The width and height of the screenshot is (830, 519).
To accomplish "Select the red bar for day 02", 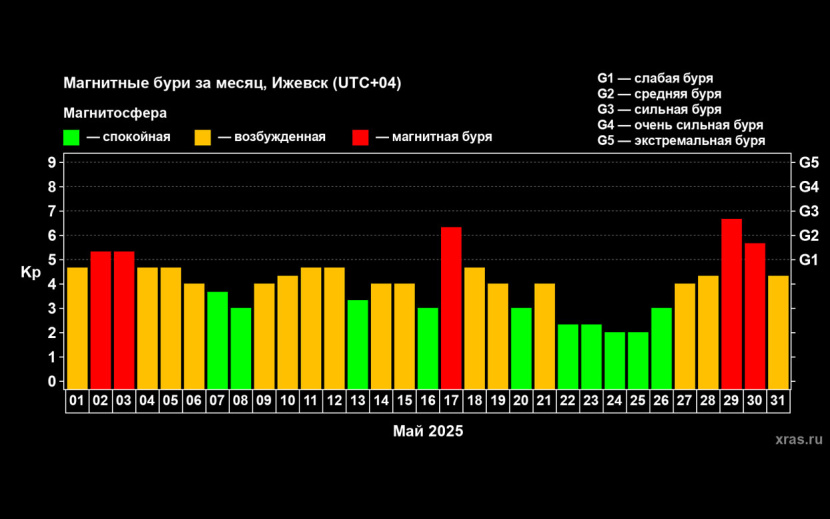I will pos(101,319).
